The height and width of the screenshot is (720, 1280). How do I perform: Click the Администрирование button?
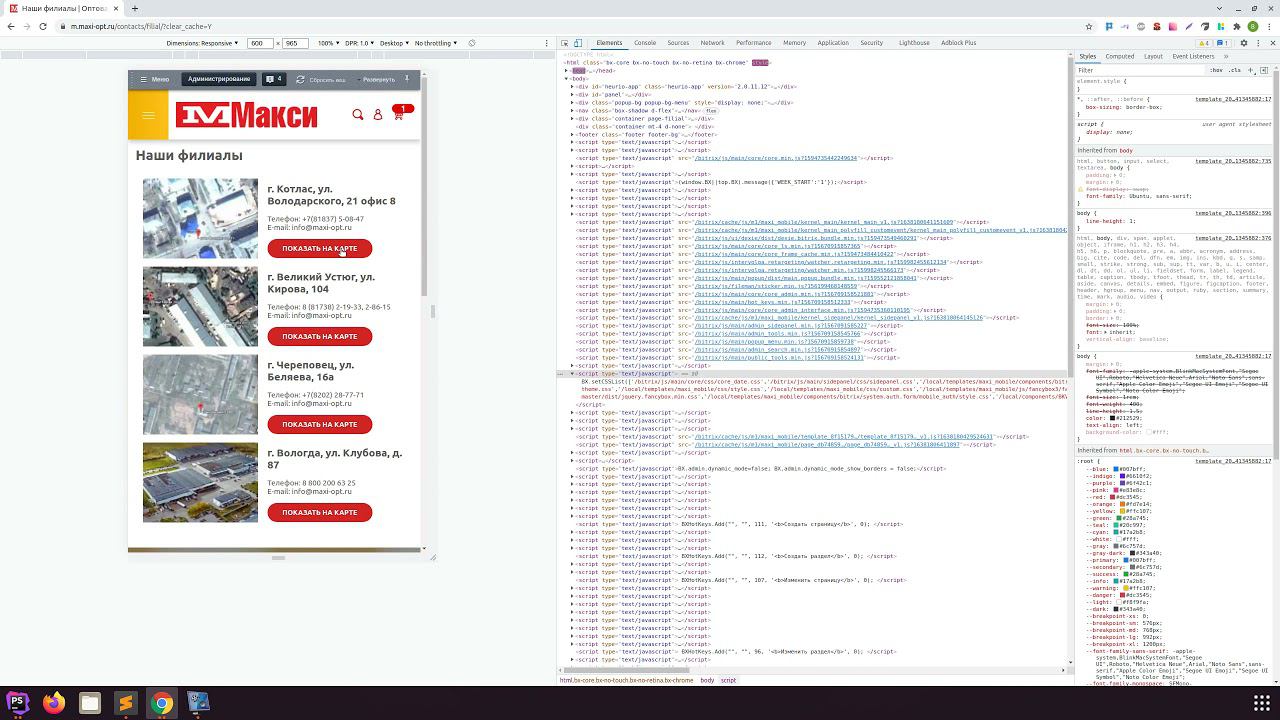coord(219,79)
